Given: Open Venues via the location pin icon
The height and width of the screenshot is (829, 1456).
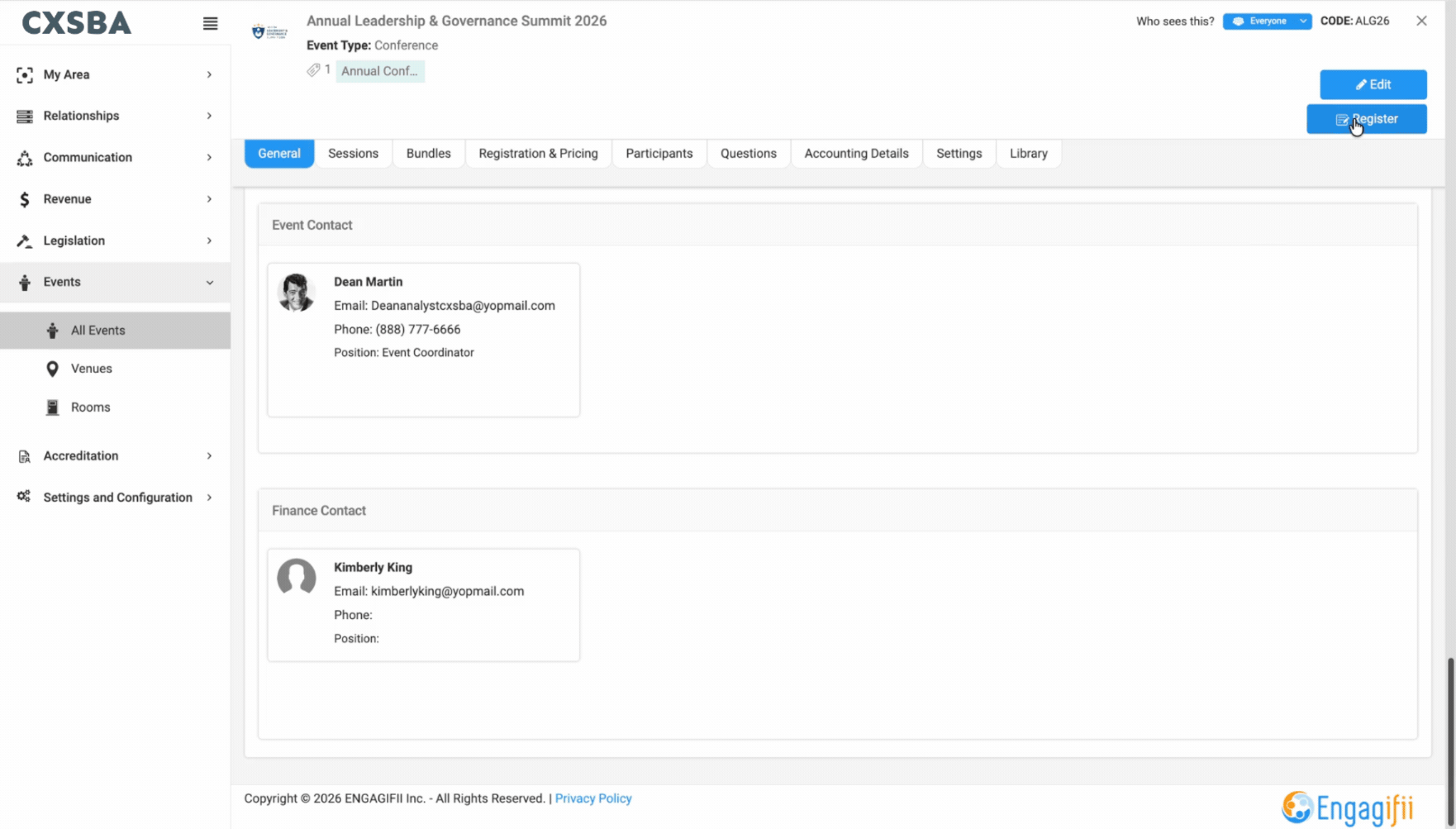Looking at the screenshot, I should pyautogui.click(x=52, y=369).
